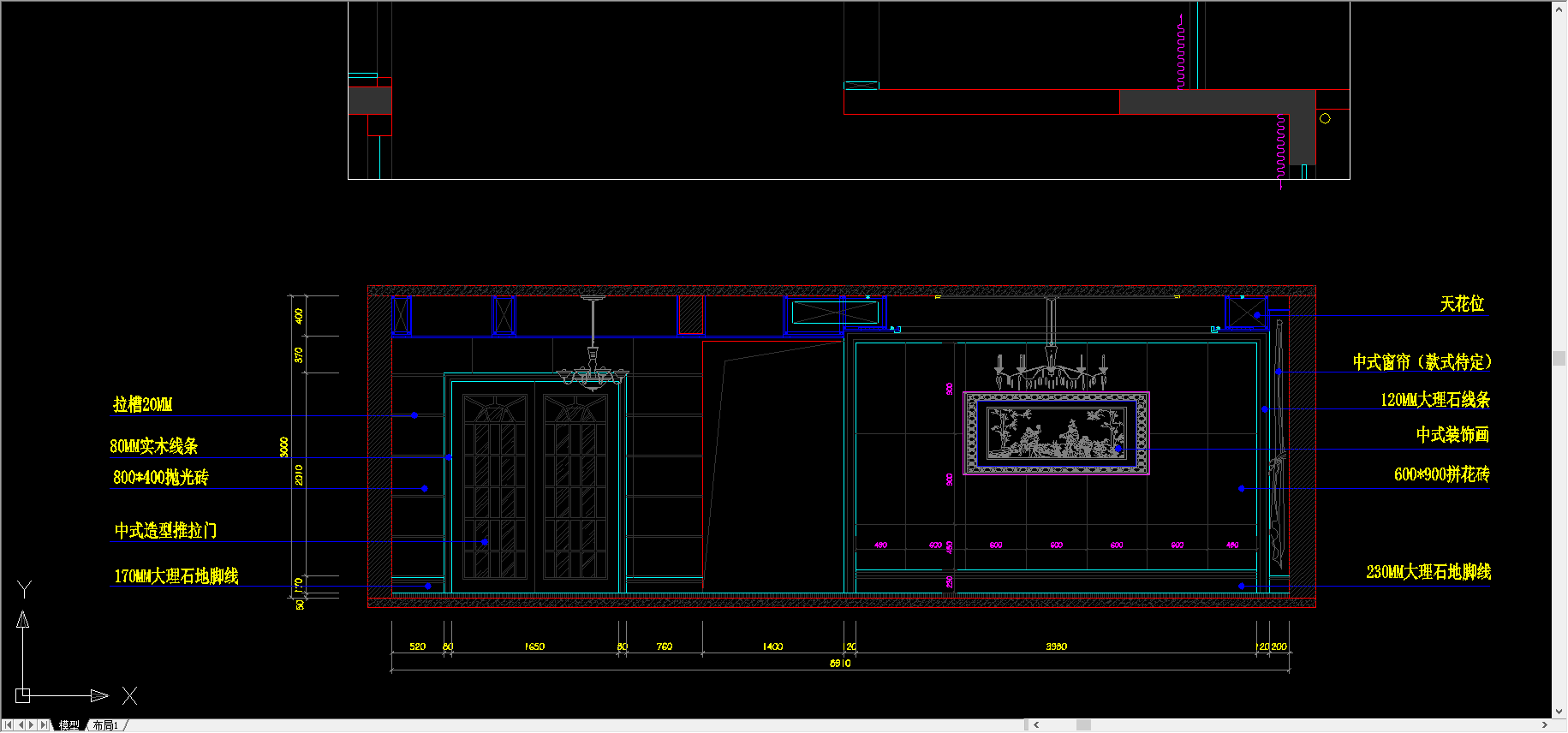This screenshot has width=1568, height=733.
Task: Click the vertical scrollbar thumb
Action: 1559,358
